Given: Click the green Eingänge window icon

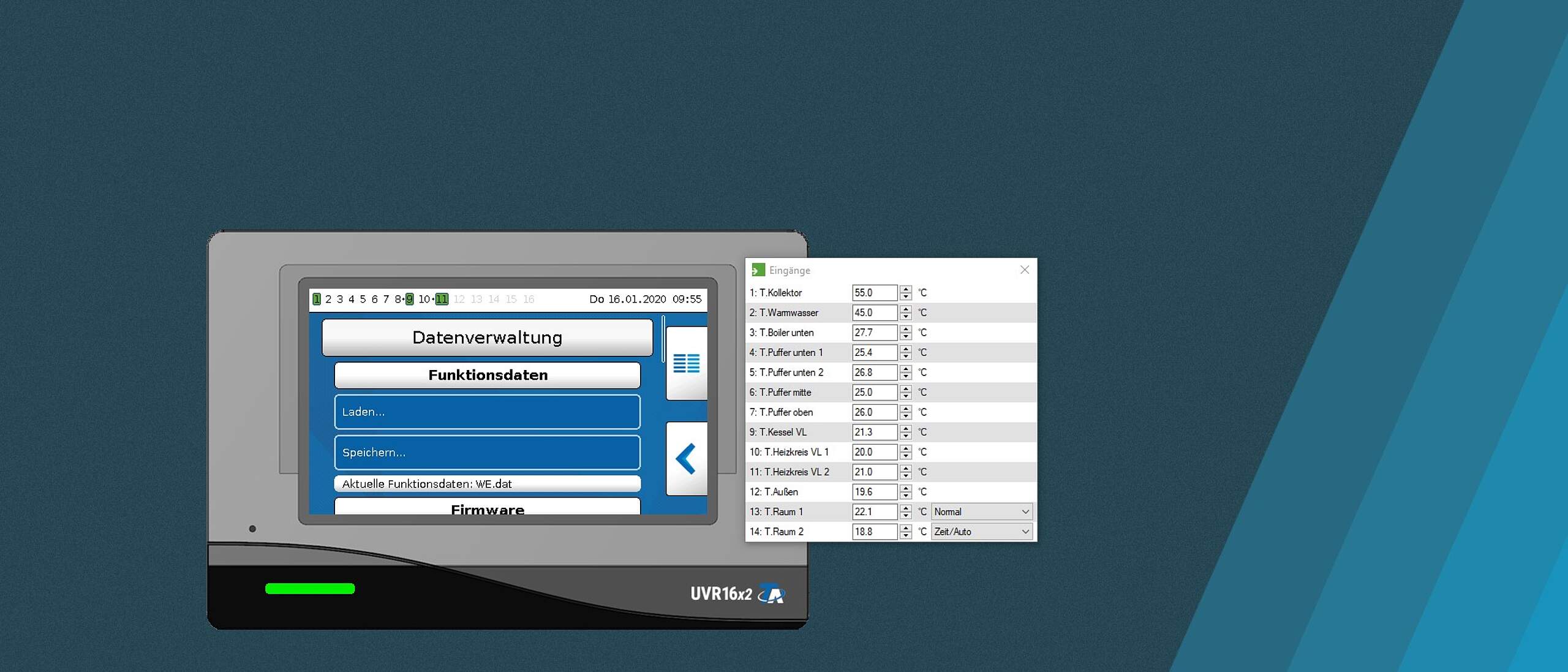Looking at the screenshot, I should point(758,270).
